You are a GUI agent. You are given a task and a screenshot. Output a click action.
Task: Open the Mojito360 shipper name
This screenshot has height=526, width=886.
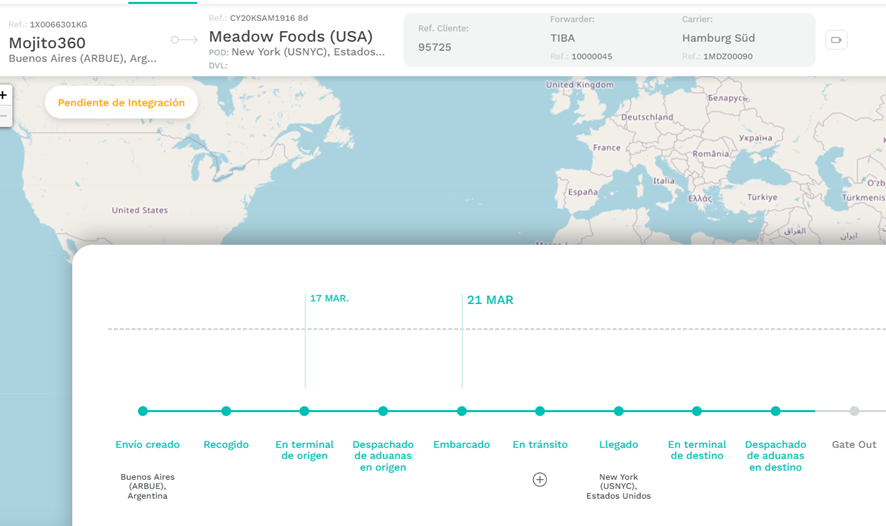[x=47, y=43]
